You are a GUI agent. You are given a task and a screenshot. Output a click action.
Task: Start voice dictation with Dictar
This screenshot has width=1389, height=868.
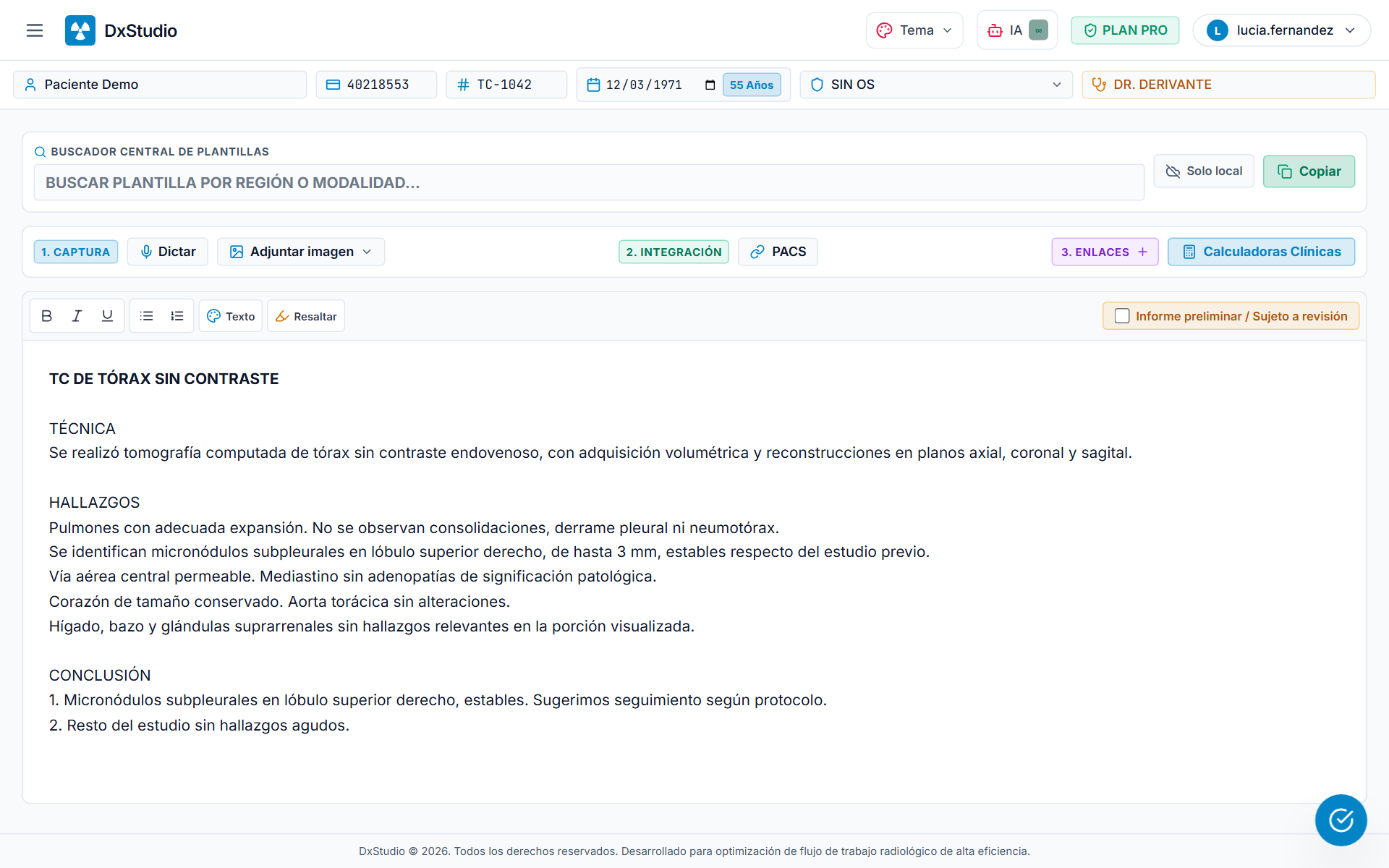coord(168,252)
